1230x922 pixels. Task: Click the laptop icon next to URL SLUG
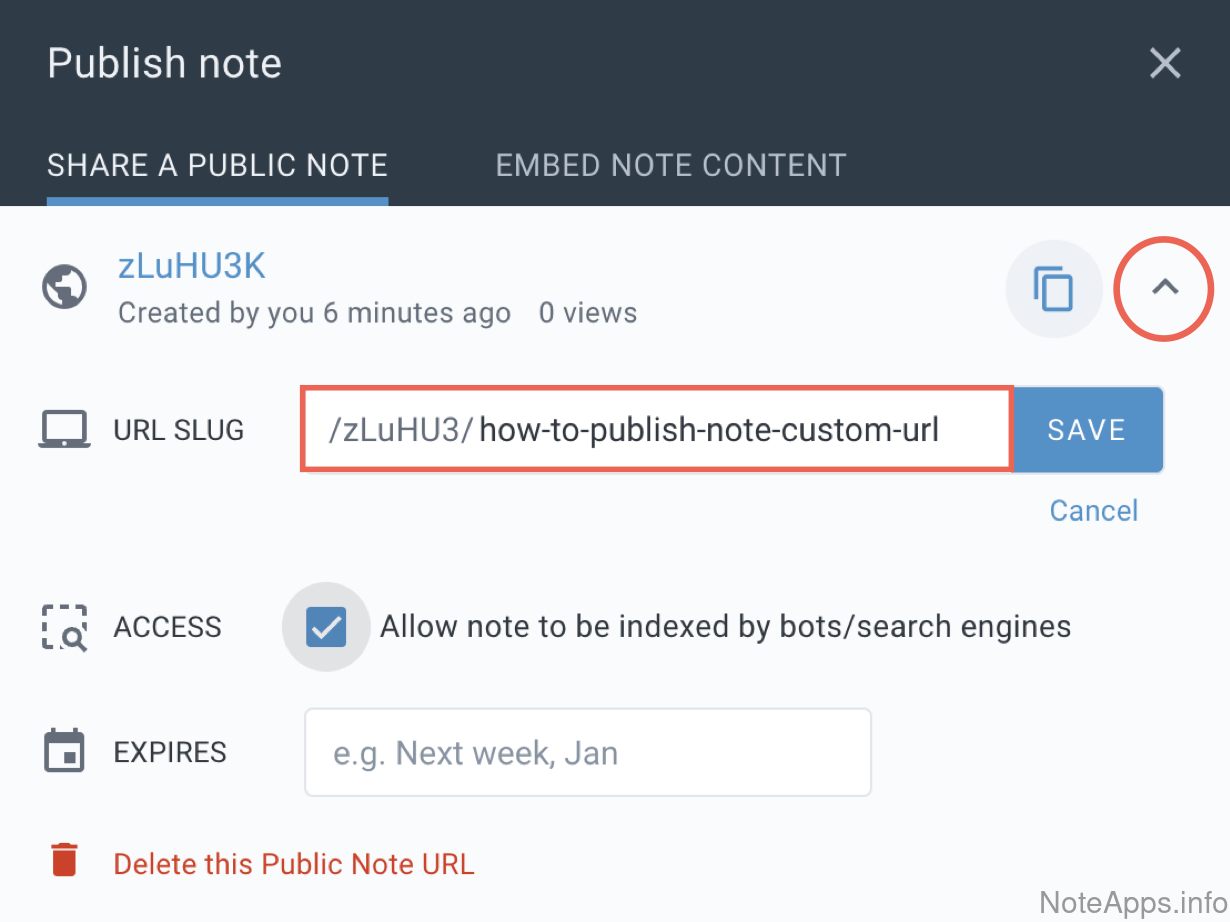[x=64, y=430]
